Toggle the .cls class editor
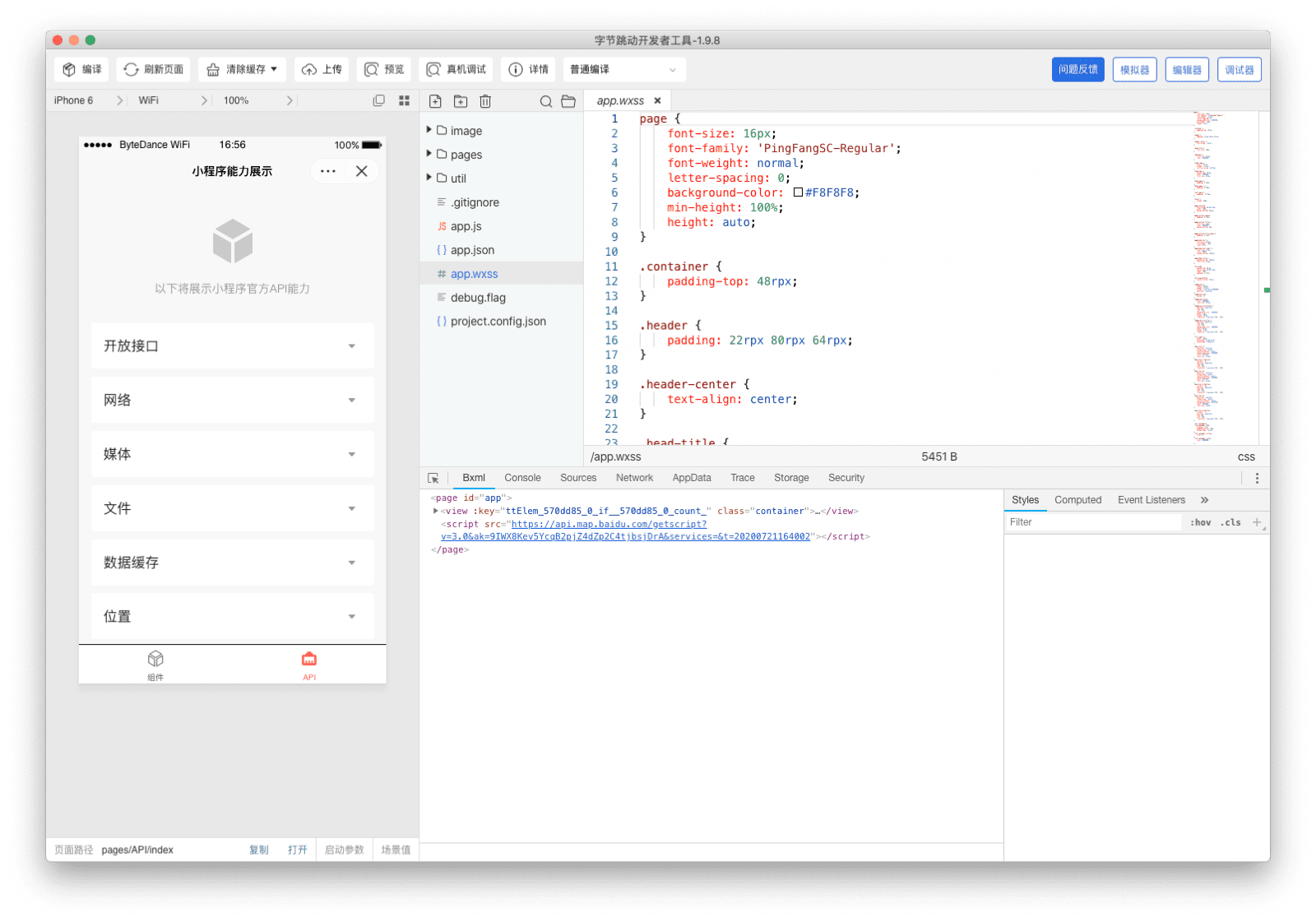The image size is (1316, 922). pos(1230,521)
